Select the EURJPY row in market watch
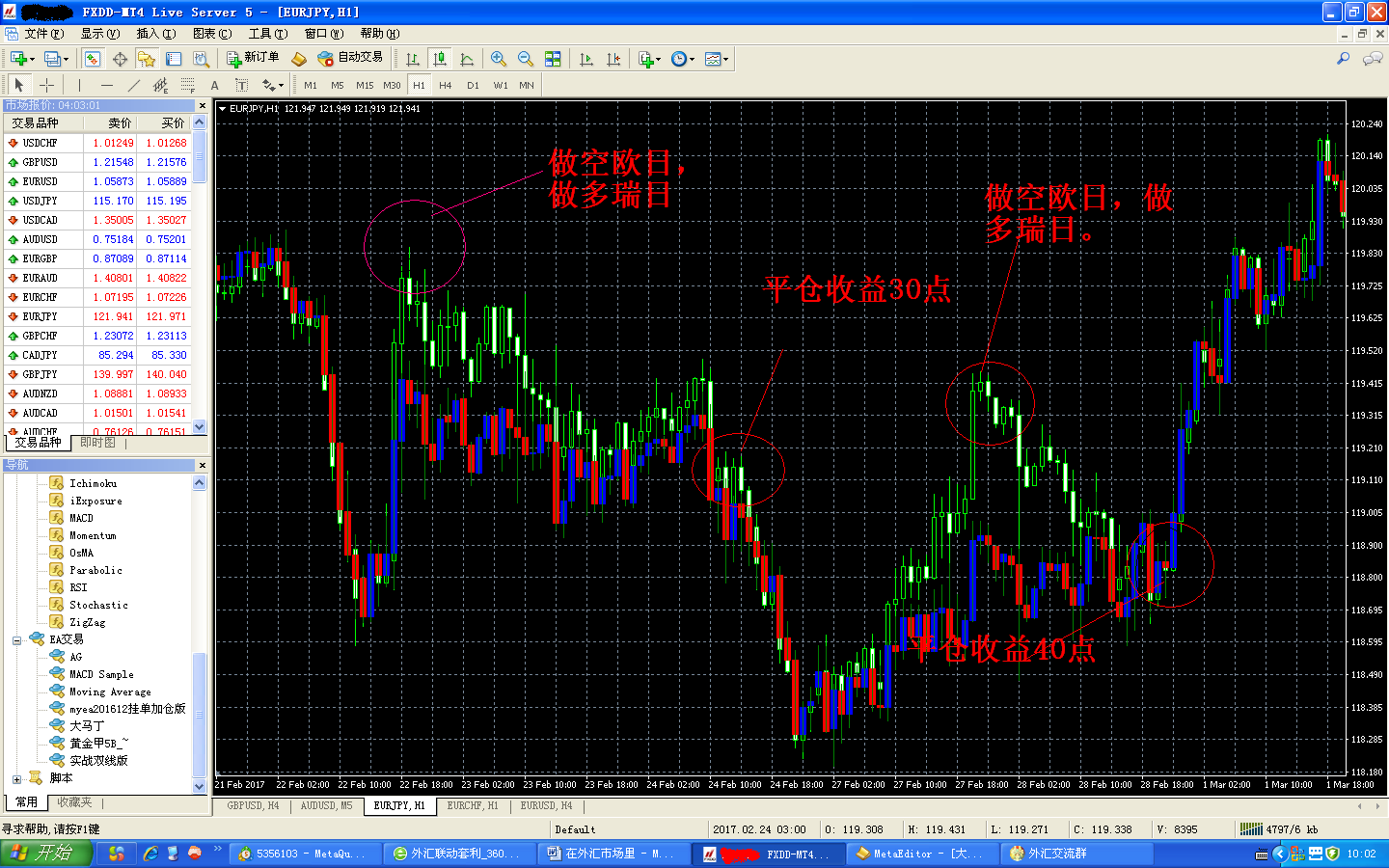 coord(96,316)
